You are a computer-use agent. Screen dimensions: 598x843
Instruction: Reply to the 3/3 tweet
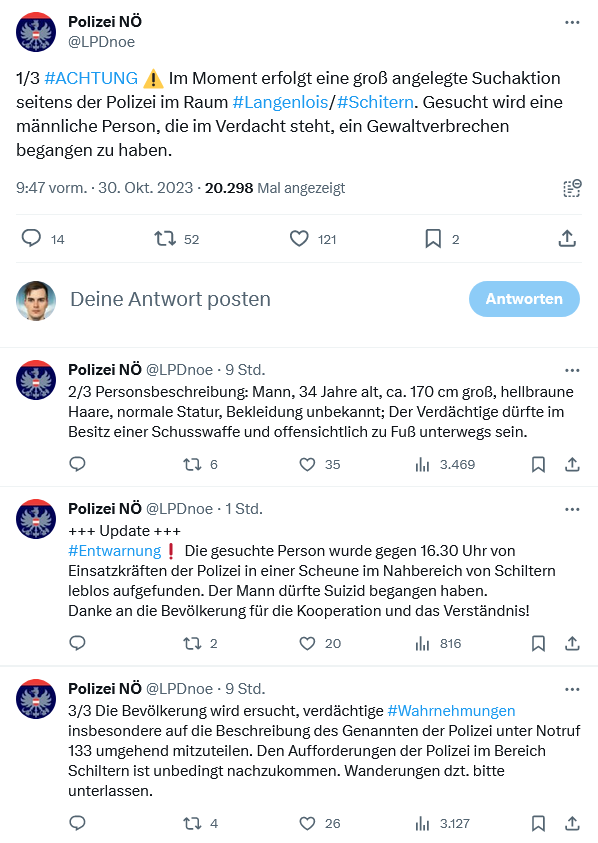(77, 823)
